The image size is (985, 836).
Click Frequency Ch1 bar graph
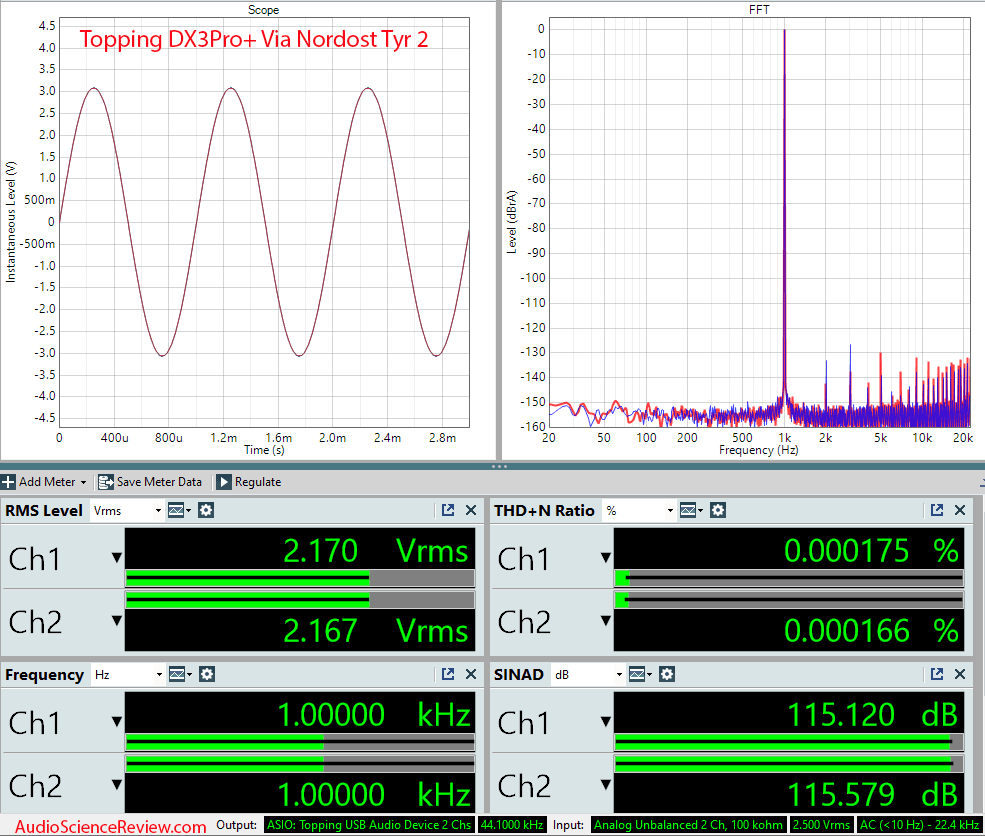click(x=300, y=742)
